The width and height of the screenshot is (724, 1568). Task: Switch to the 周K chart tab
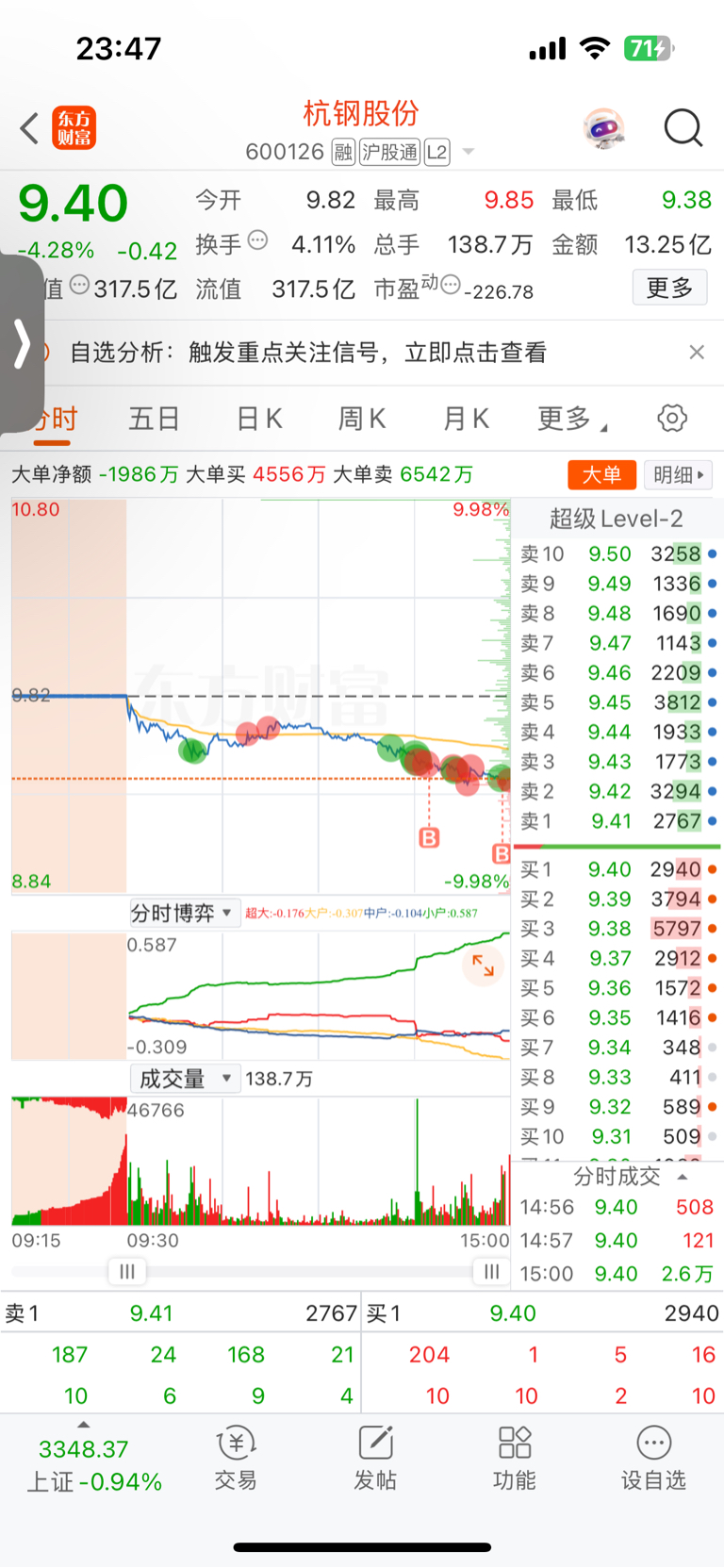[362, 419]
